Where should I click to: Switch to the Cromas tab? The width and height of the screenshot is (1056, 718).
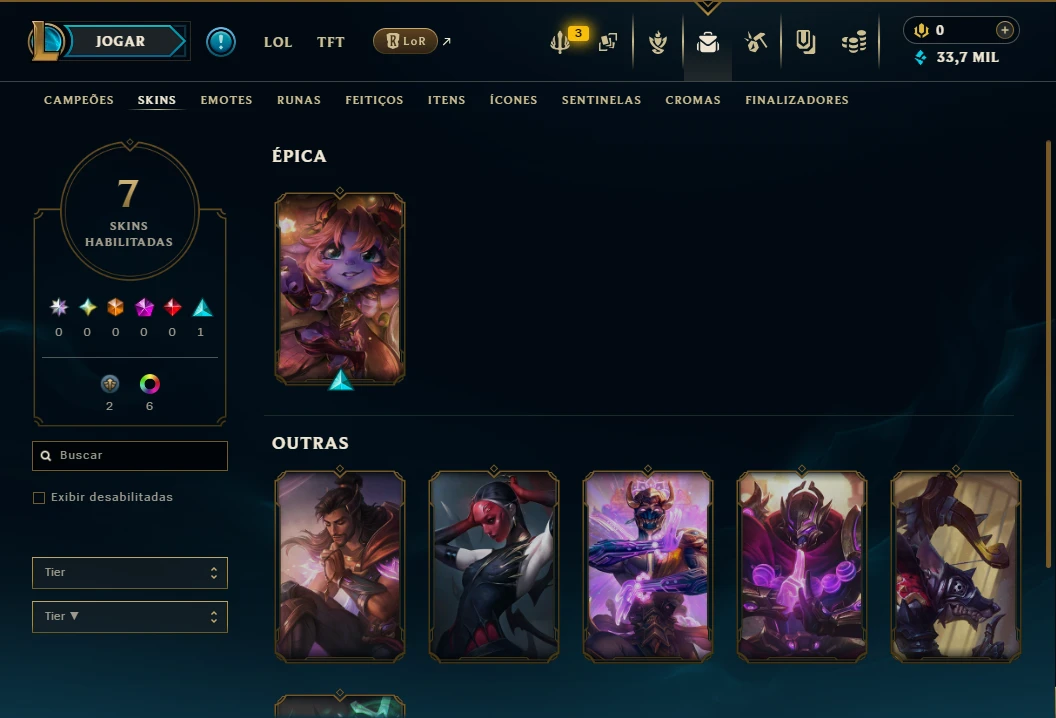[693, 100]
